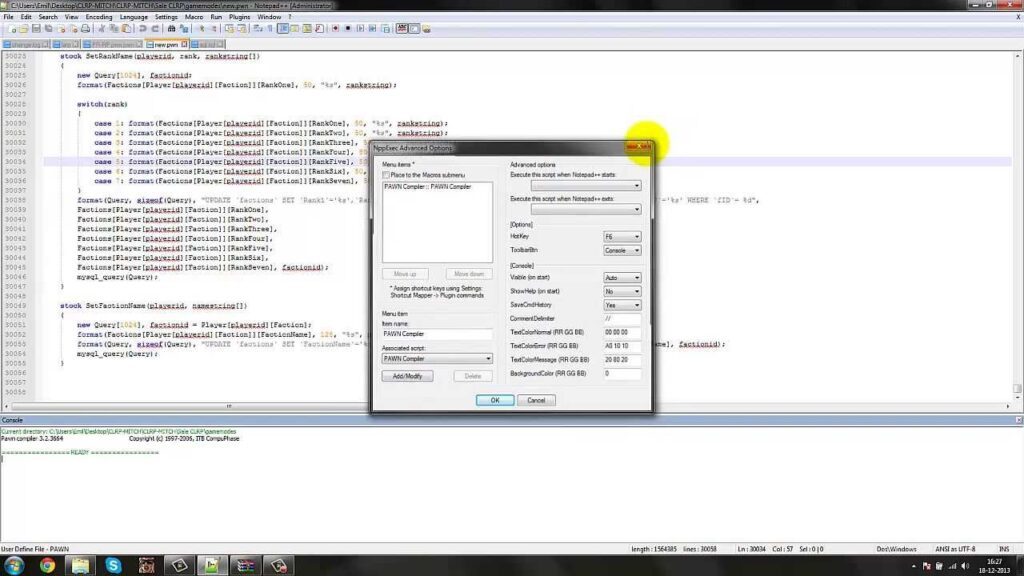Open the Visible (on start) dropdown

[x=622, y=278]
